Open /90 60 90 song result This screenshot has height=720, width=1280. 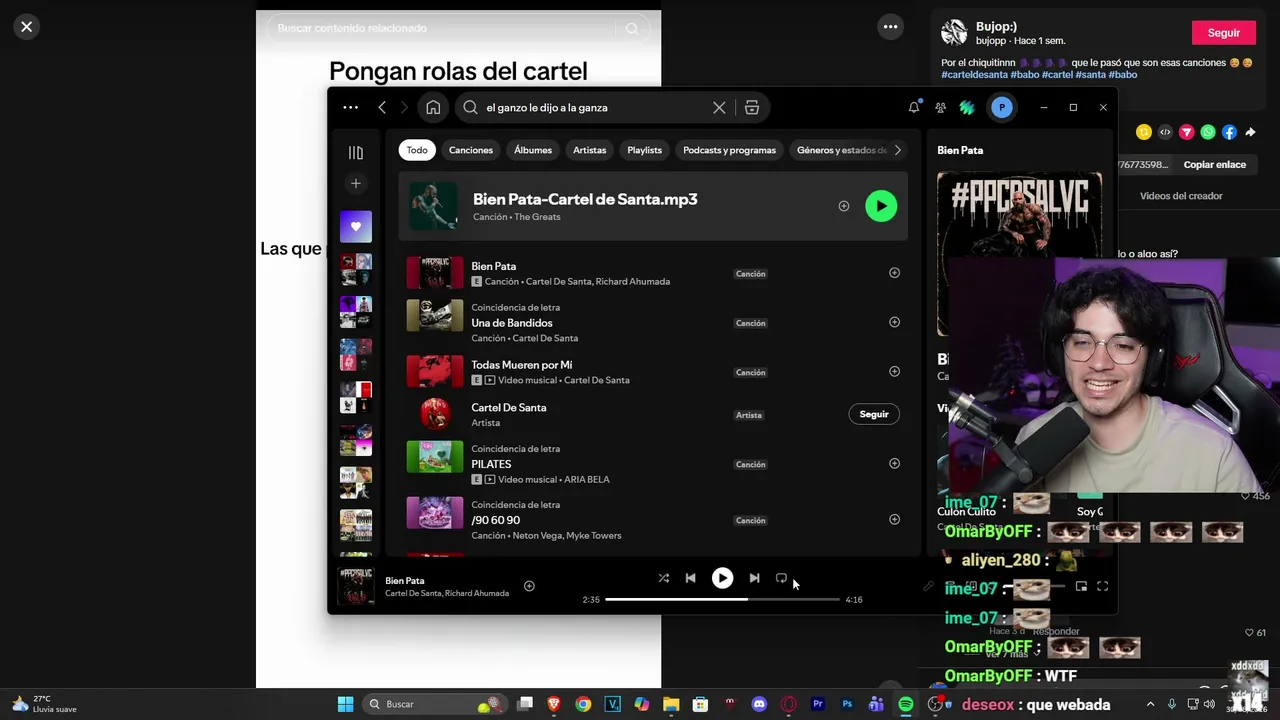pos(653,519)
